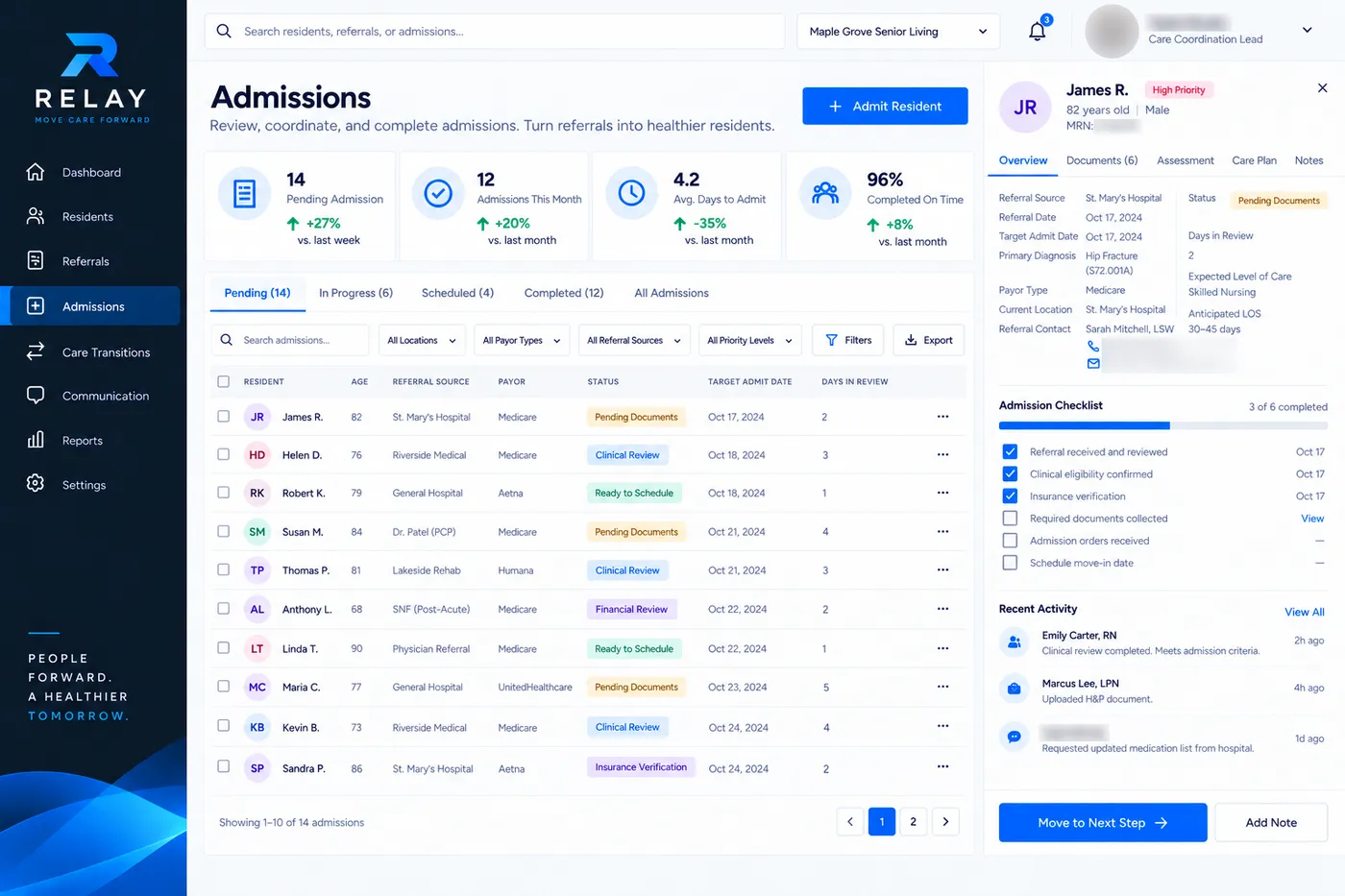Go to page 2 of admissions
The width and height of the screenshot is (1345, 896).
click(x=914, y=822)
